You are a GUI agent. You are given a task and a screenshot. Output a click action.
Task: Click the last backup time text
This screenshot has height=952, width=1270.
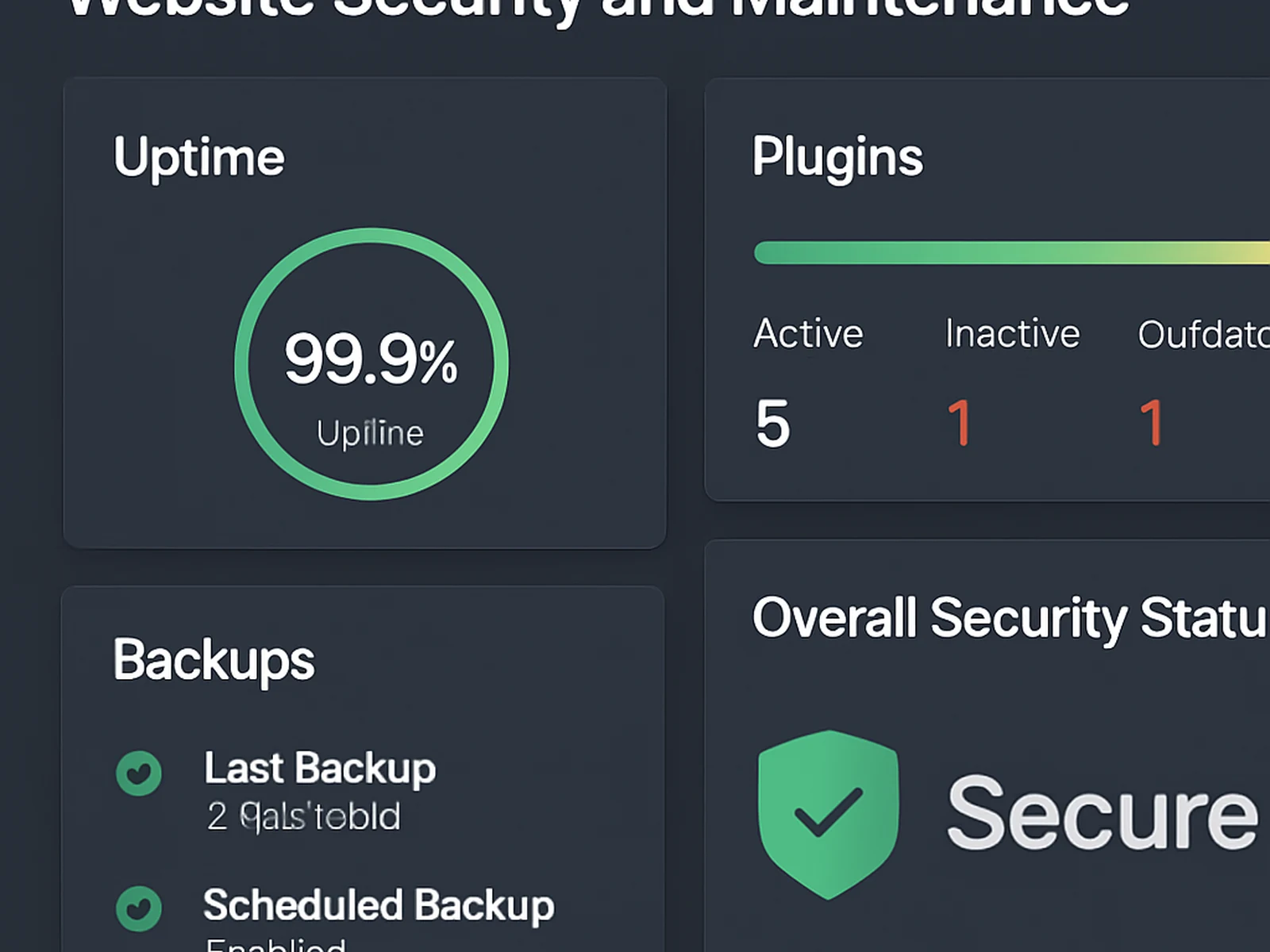point(304,816)
